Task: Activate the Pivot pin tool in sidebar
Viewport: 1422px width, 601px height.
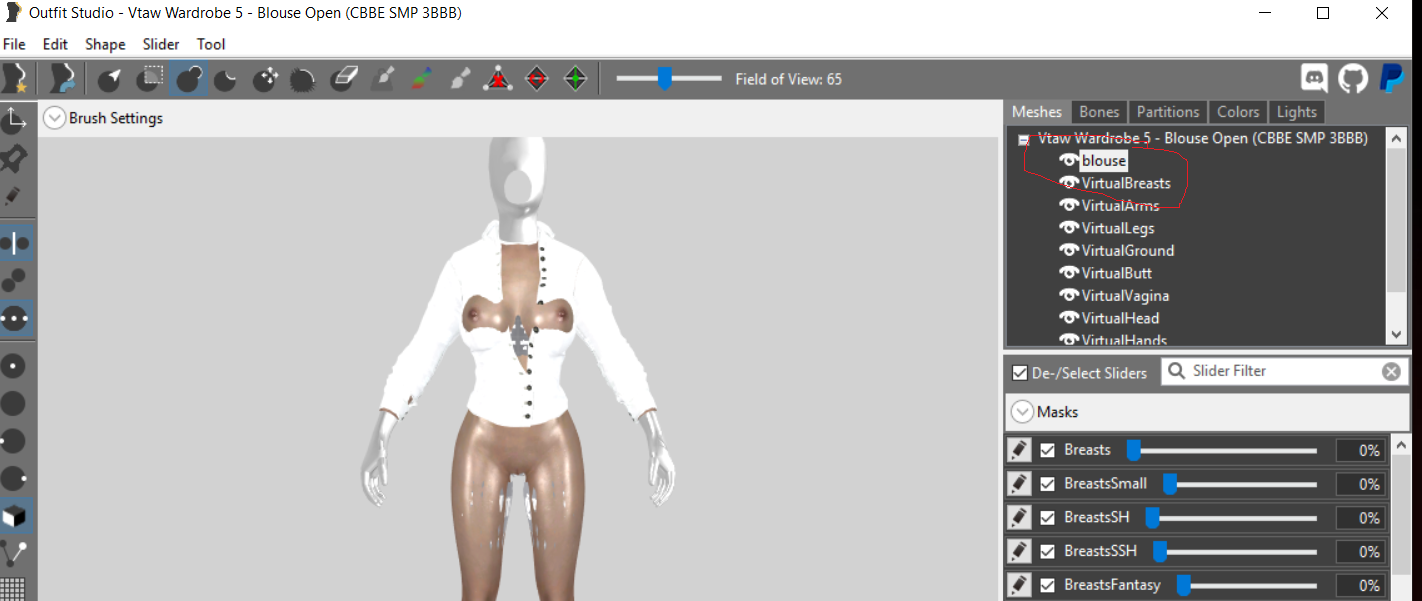Action: coord(14,158)
